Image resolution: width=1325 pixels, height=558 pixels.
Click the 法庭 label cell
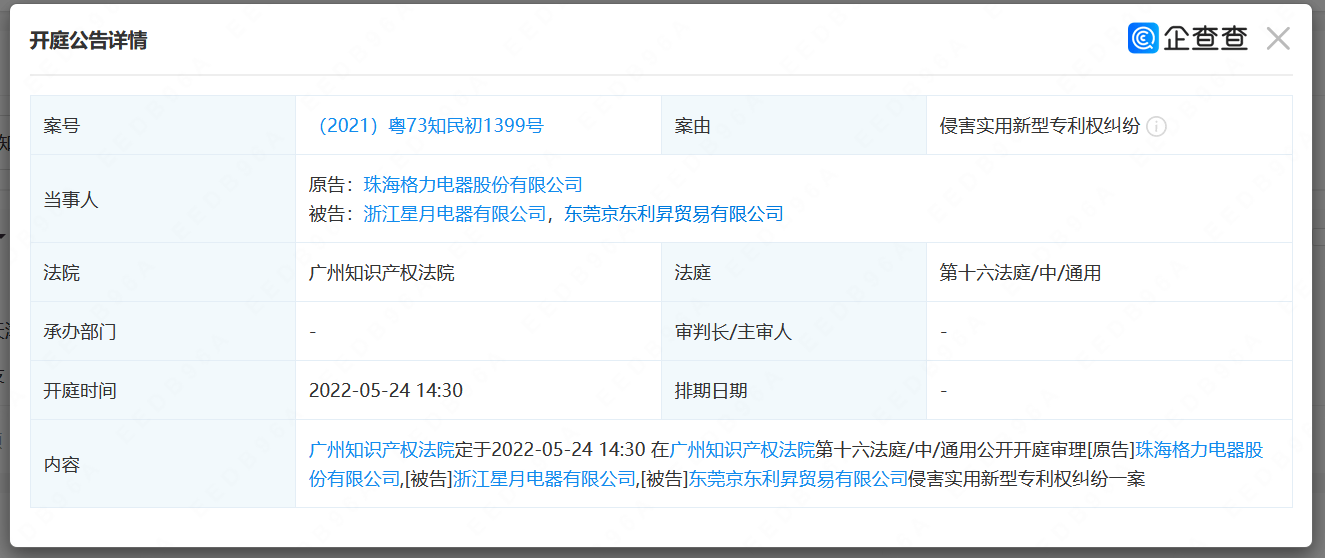794,272
